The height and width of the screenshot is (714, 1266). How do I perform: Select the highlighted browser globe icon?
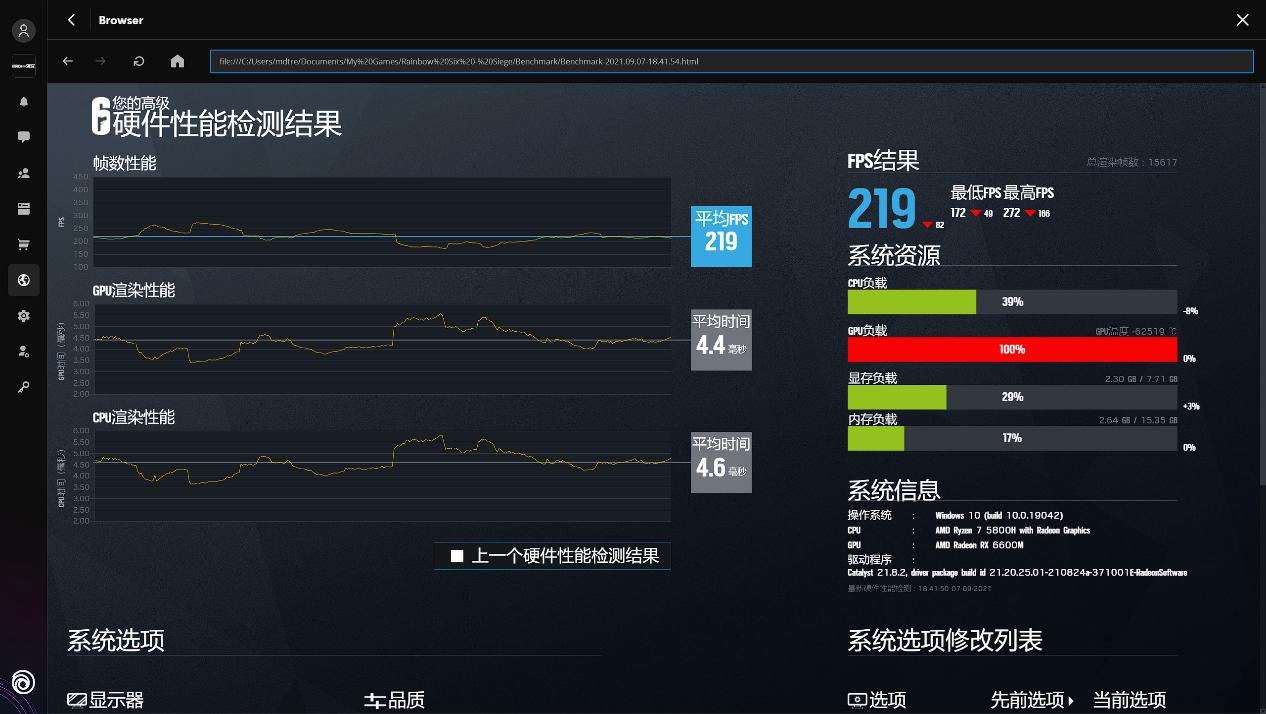coord(23,280)
